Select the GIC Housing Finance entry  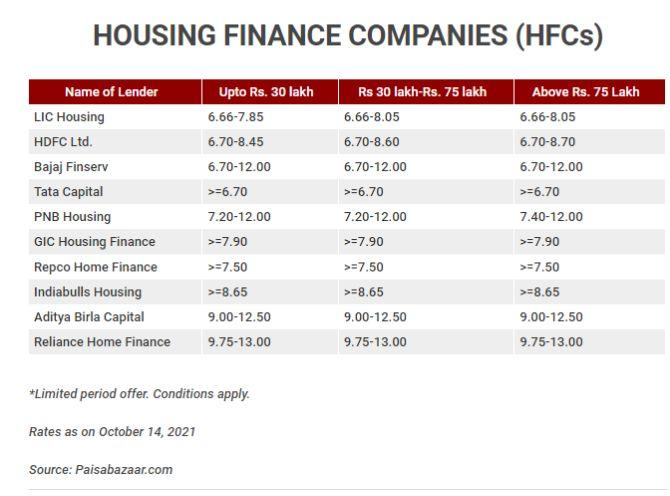tap(94, 242)
